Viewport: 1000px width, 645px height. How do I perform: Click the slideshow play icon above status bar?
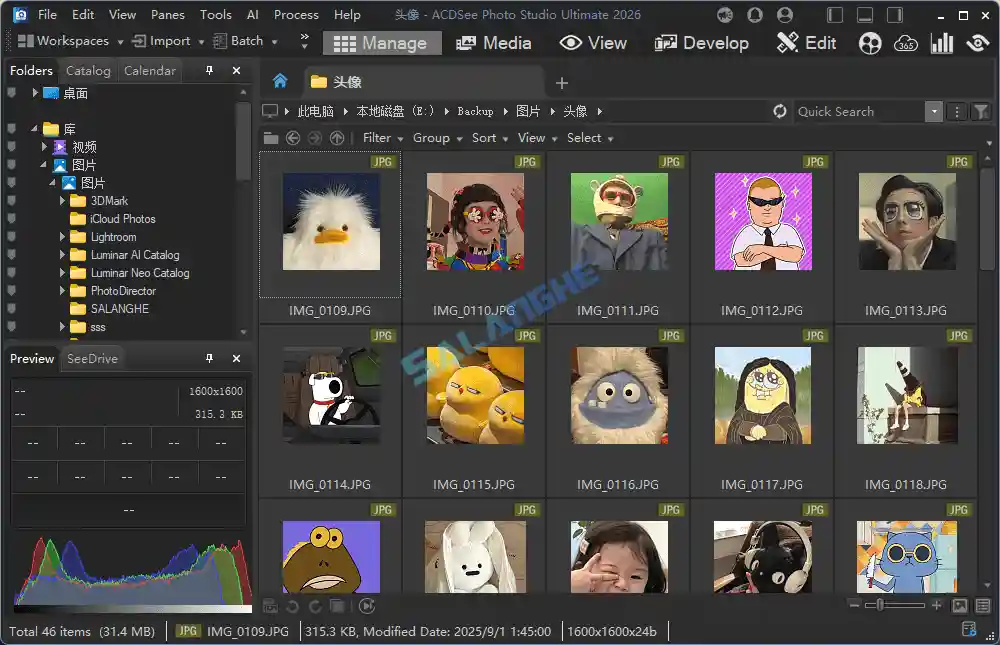point(367,605)
